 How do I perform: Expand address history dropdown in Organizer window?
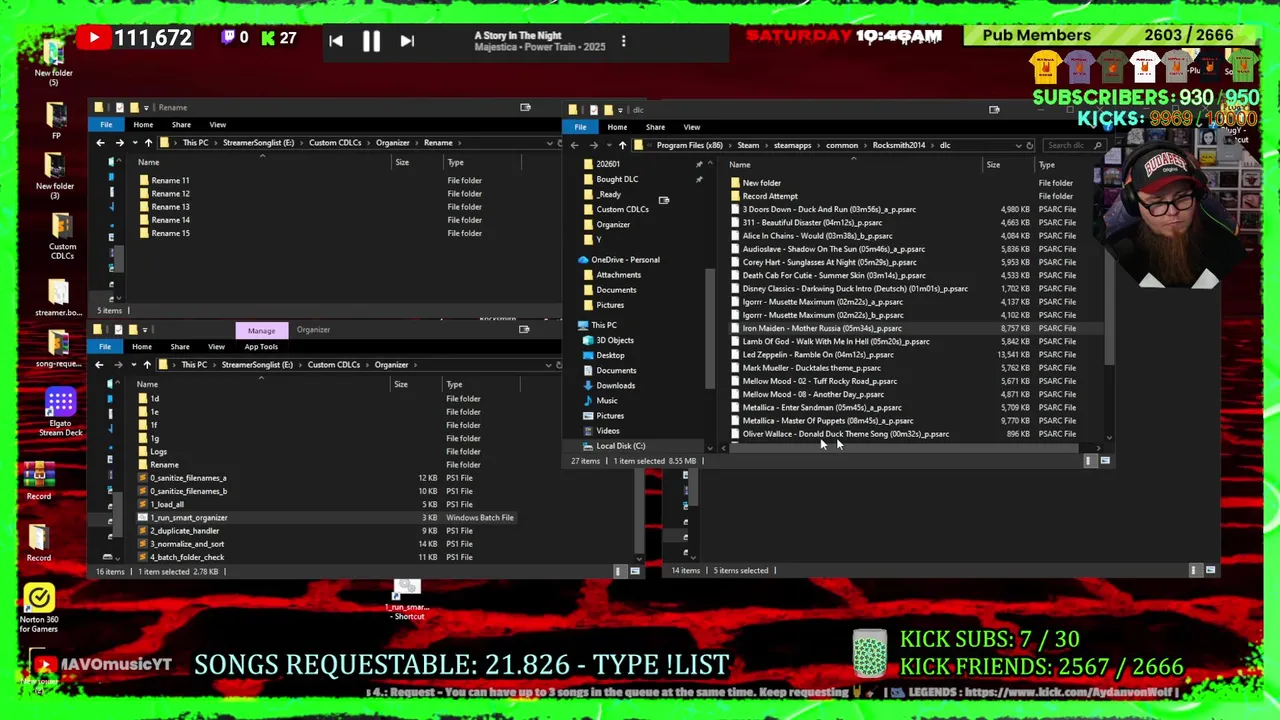(x=548, y=365)
